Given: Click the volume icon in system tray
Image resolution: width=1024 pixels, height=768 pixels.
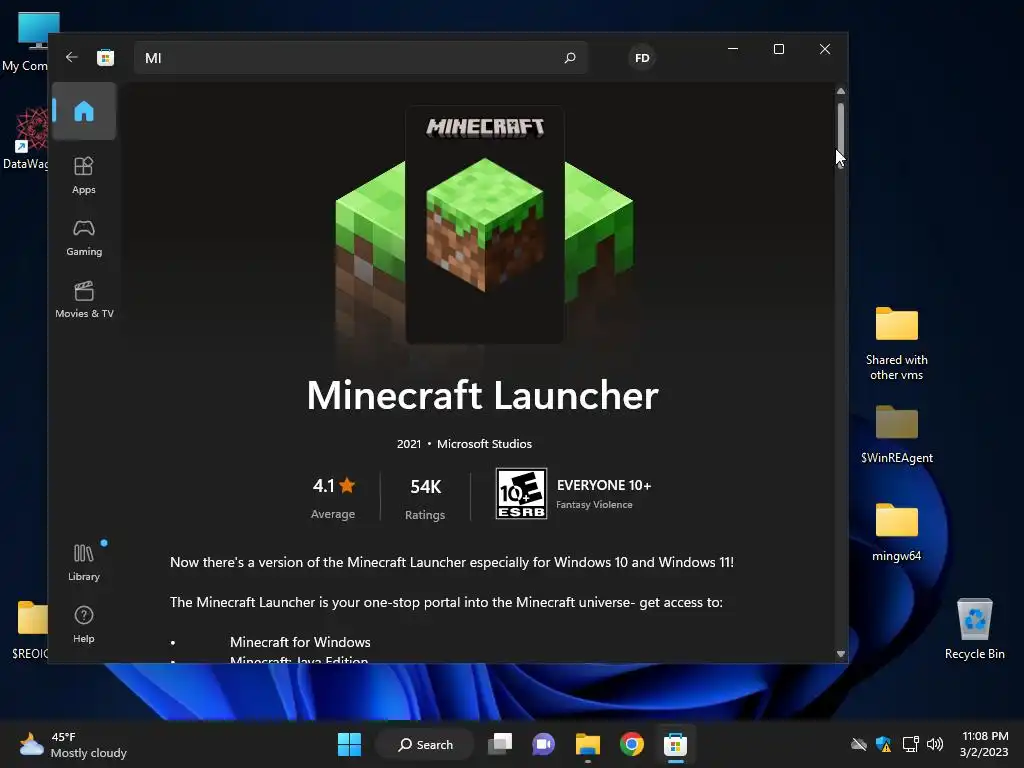Looking at the screenshot, I should (935, 744).
